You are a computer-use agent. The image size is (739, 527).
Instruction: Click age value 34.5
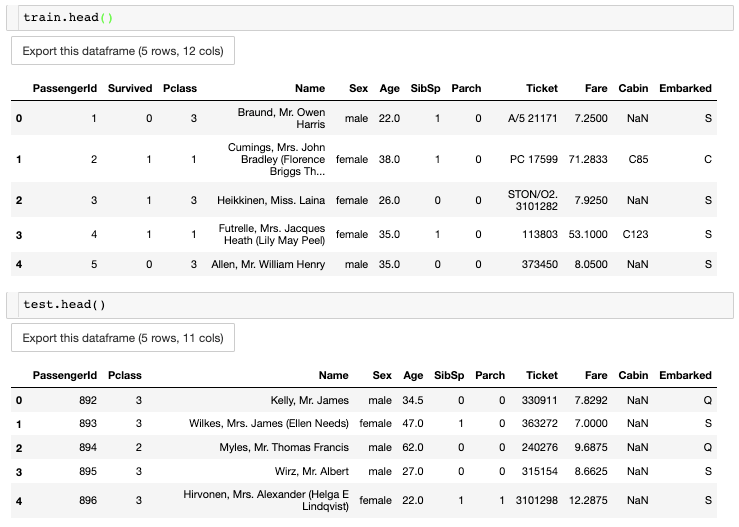tap(413, 401)
